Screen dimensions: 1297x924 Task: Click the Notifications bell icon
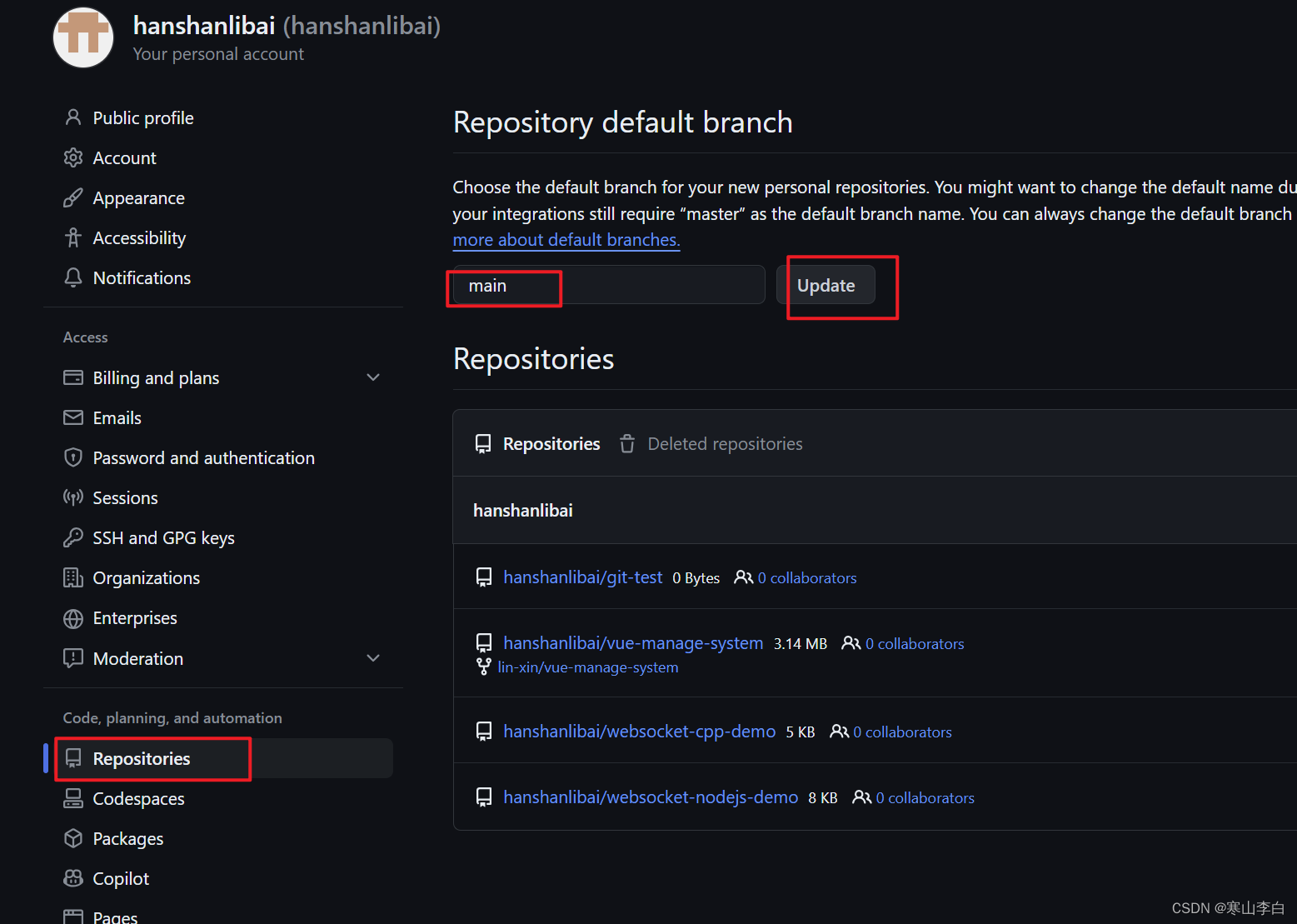click(x=73, y=277)
